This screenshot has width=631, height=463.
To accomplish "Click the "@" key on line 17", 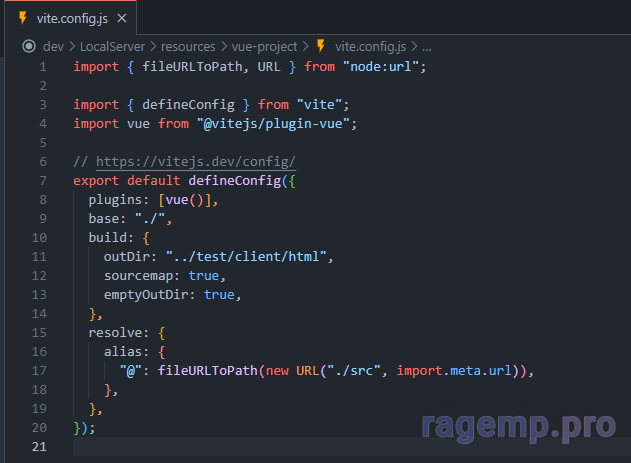I will pyautogui.click(x=130, y=371).
